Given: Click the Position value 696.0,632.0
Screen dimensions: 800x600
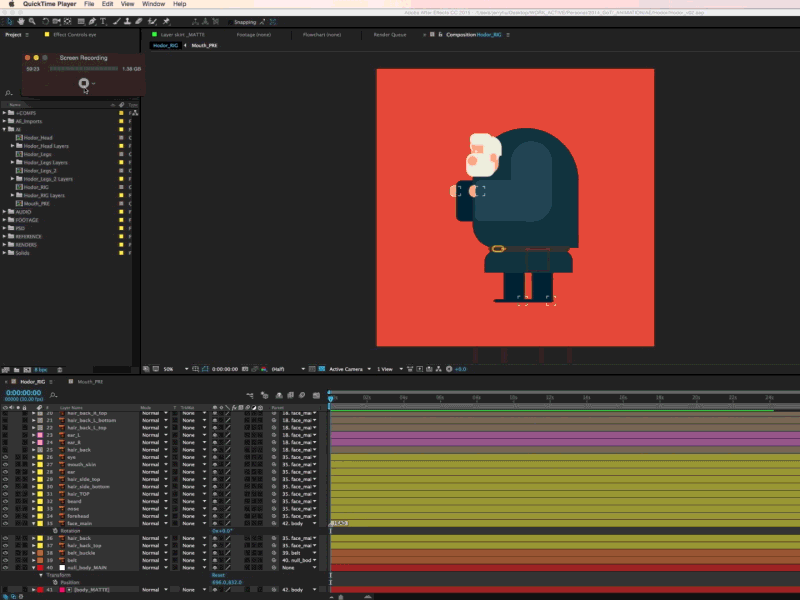Looking at the screenshot, I should tap(227, 582).
